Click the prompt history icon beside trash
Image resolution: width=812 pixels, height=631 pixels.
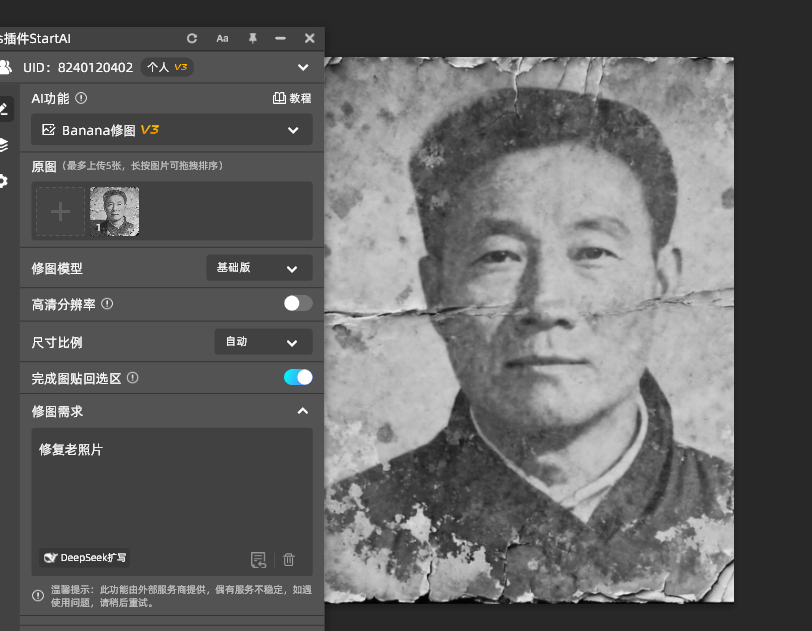point(258,560)
